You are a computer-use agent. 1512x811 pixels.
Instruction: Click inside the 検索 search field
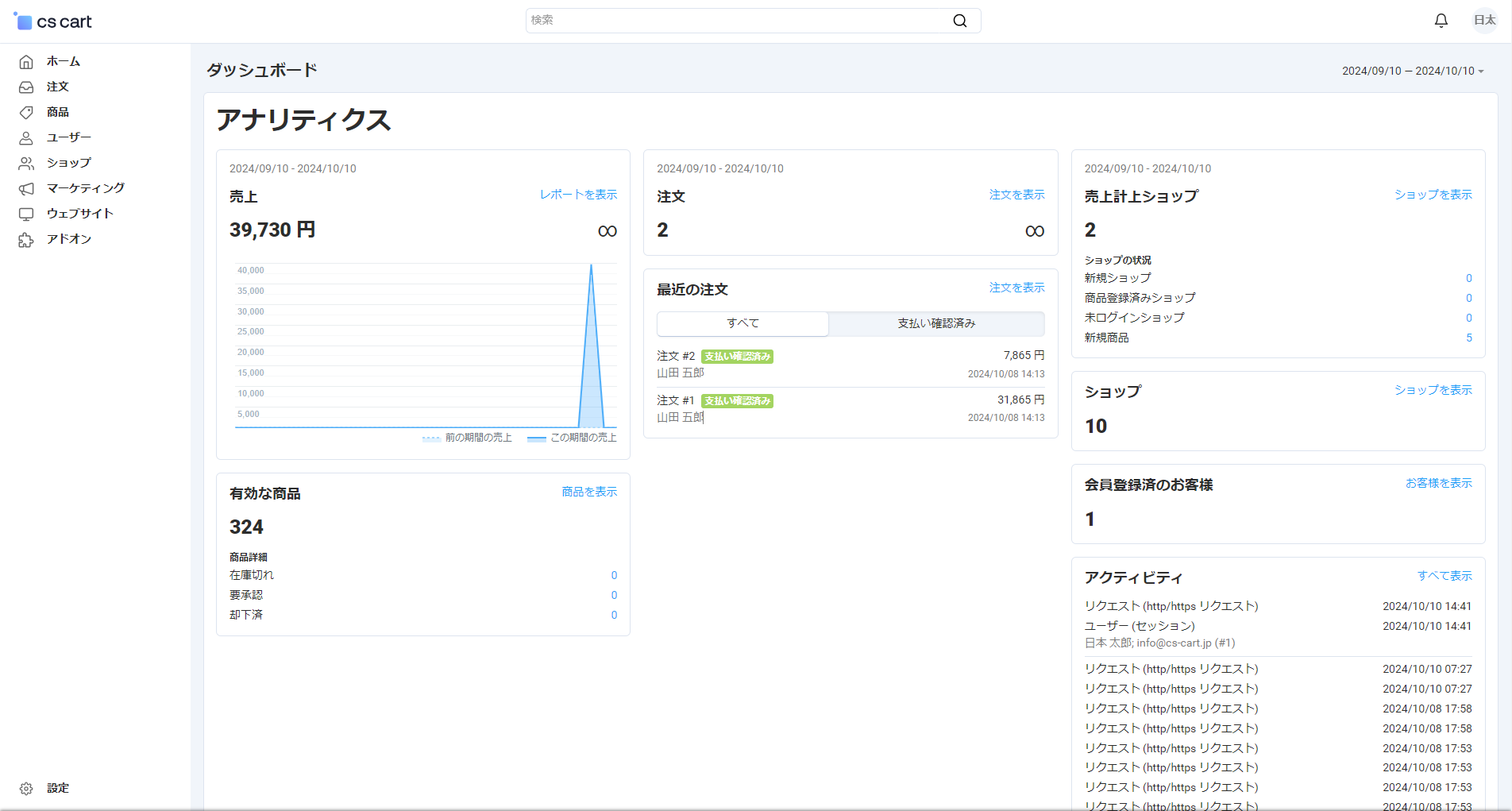pyautogui.click(x=739, y=21)
